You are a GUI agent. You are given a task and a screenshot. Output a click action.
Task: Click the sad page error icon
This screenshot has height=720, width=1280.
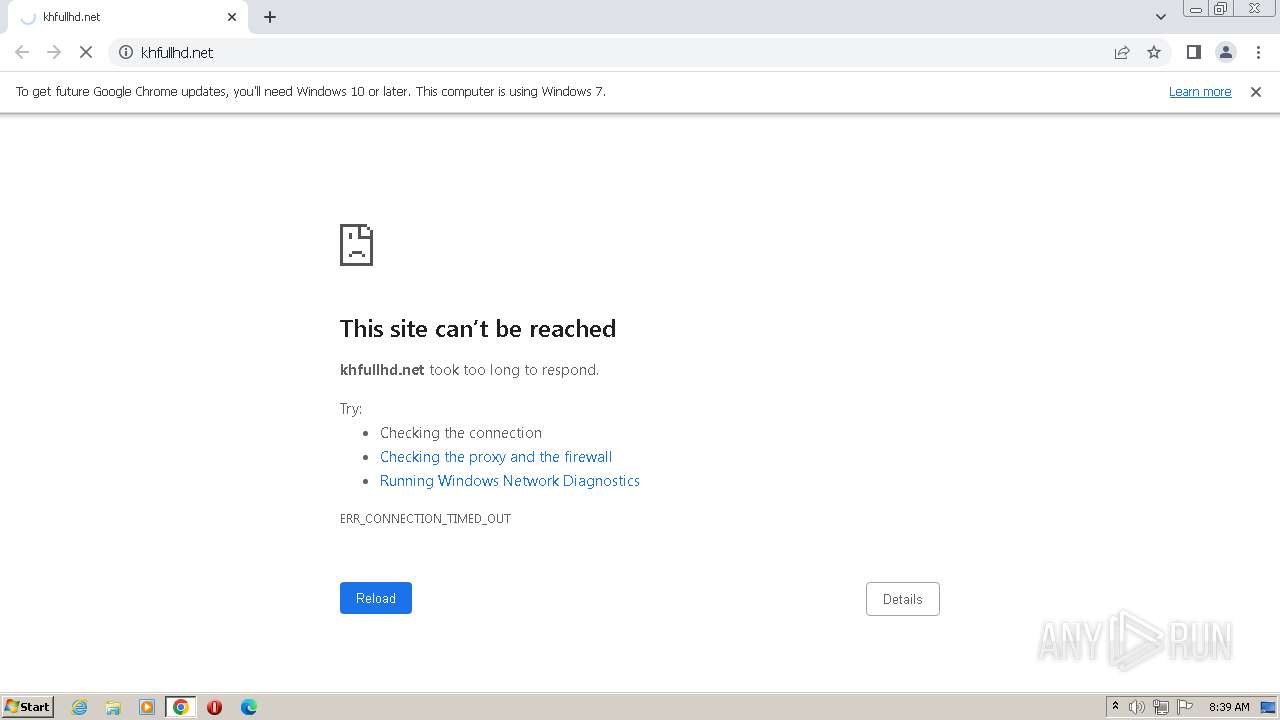(x=356, y=244)
